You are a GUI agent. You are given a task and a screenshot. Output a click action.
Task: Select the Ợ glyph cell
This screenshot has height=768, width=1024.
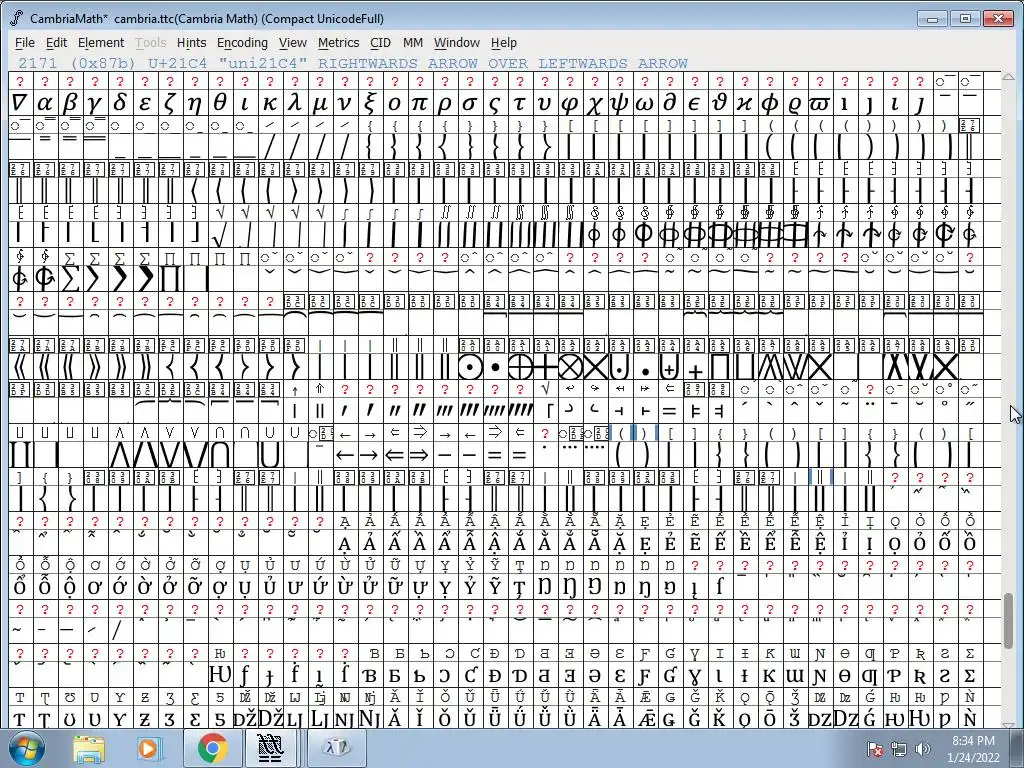point(220,586)
